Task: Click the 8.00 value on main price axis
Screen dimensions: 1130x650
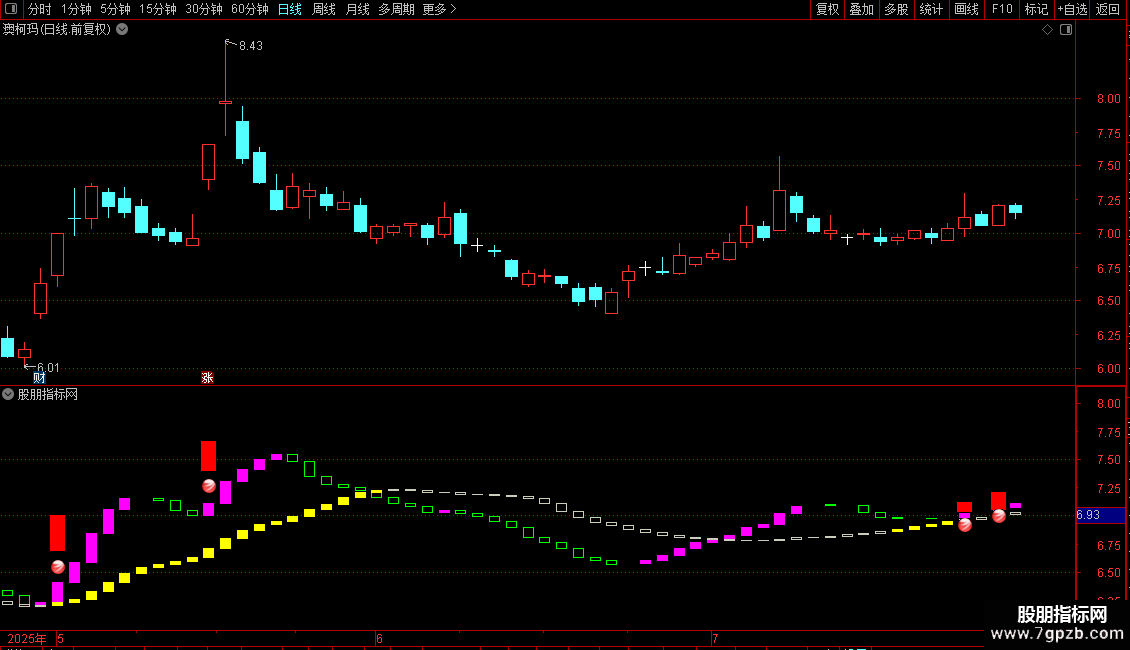Action: coord(1108,99)
